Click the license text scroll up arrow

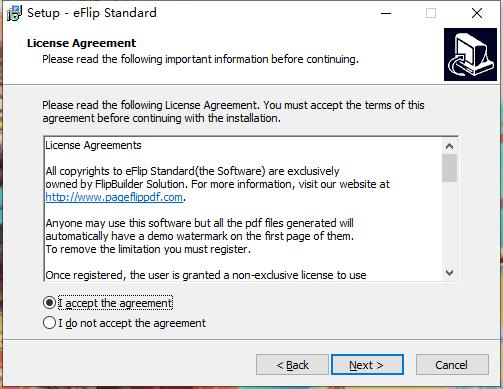pyautogui.click(x=449, y=146)
